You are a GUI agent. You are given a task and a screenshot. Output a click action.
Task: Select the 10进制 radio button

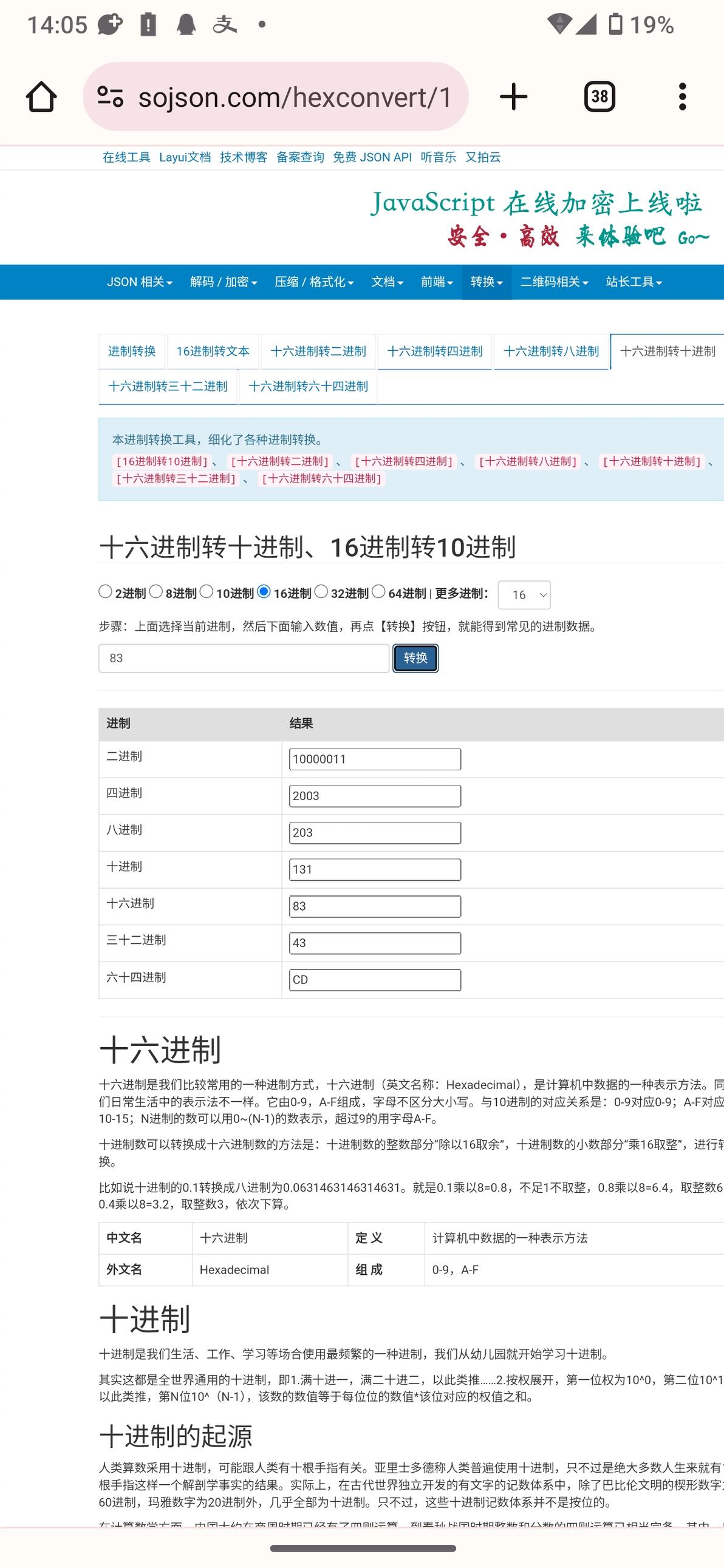[207, 591]
